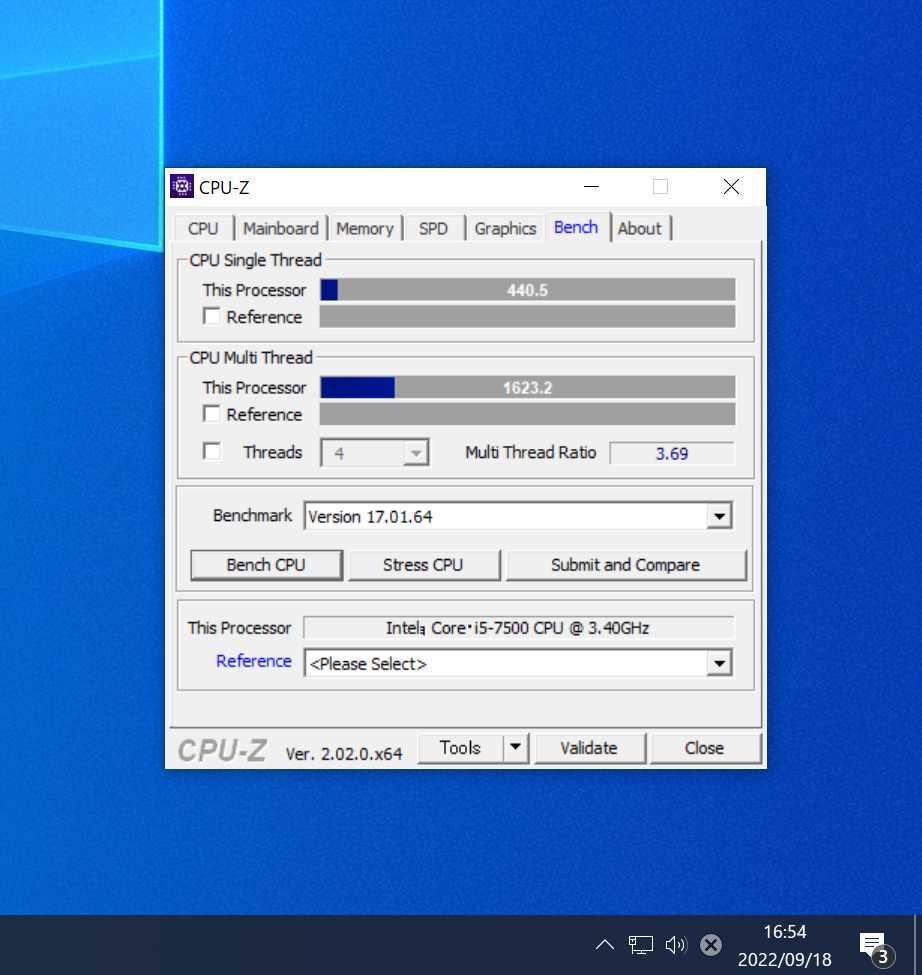Open the Reference processor Please Select dropdown
Image resolution: width=922 pixels, height=975 pixels.
[x=518, y=663]
